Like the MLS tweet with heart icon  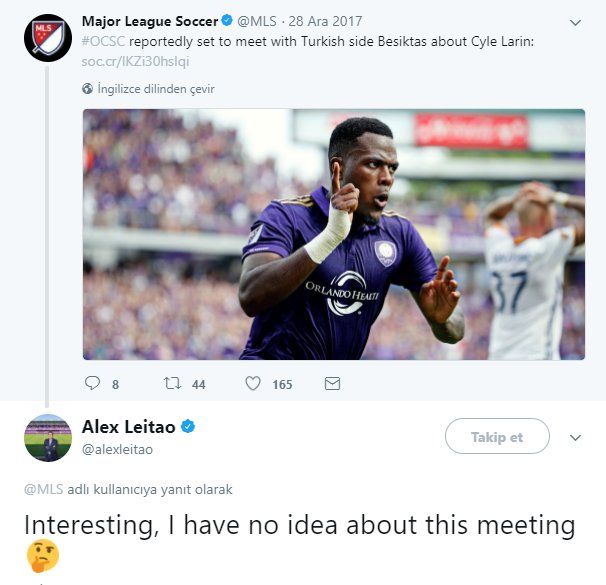(253, 383)
